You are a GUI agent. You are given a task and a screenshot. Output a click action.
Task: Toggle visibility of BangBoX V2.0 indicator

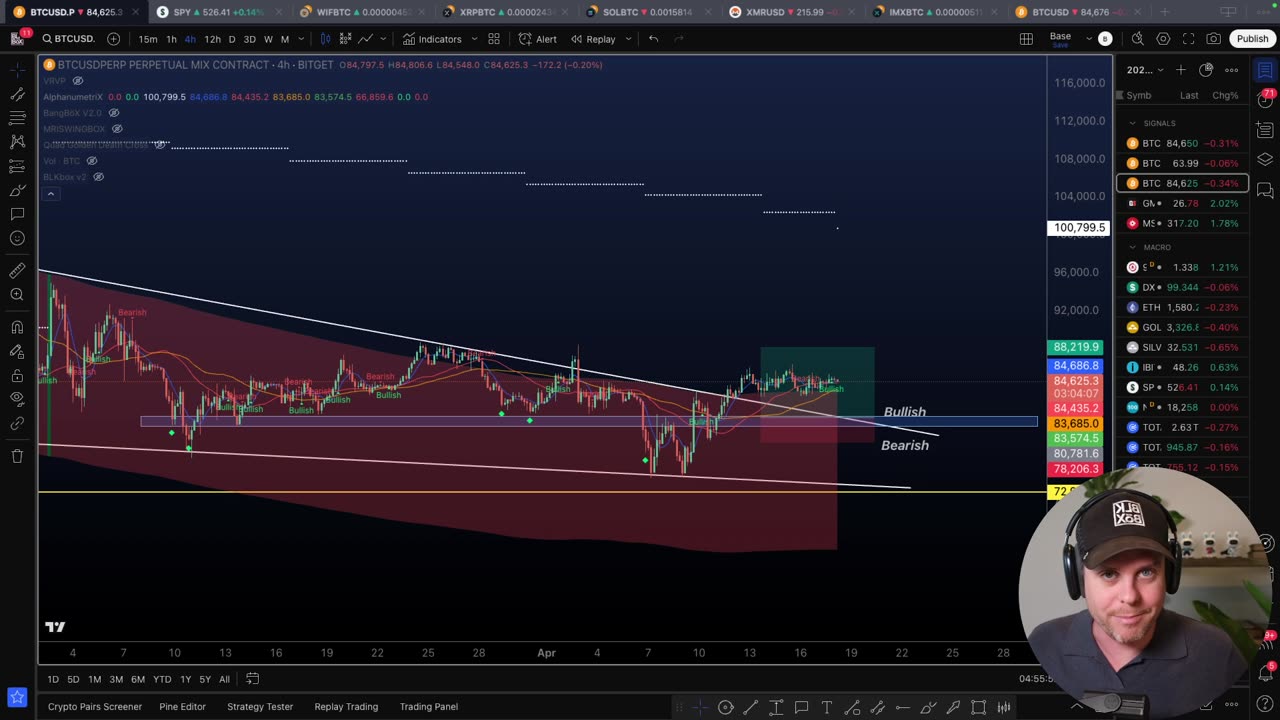point(114,113)
